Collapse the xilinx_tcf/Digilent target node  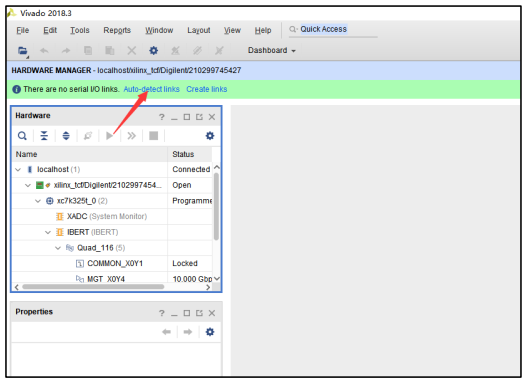(x=28, y=185)
